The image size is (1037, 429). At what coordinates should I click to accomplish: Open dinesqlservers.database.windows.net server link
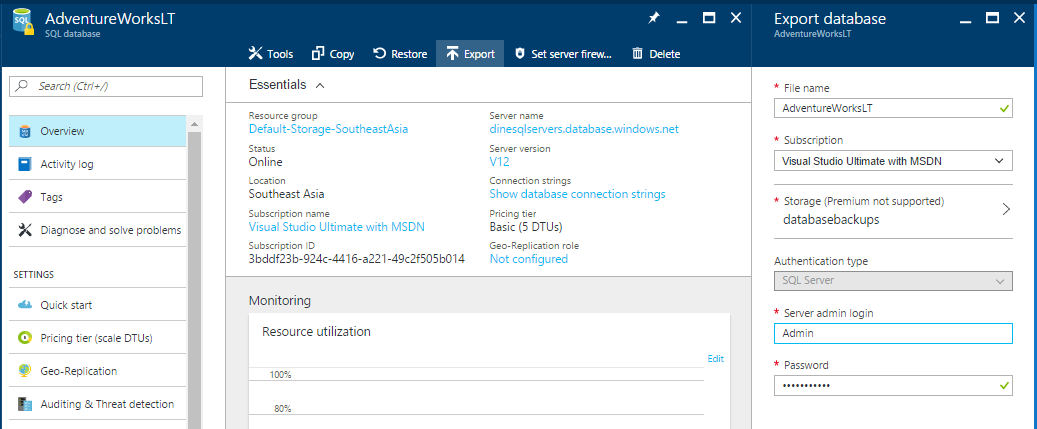584,129
